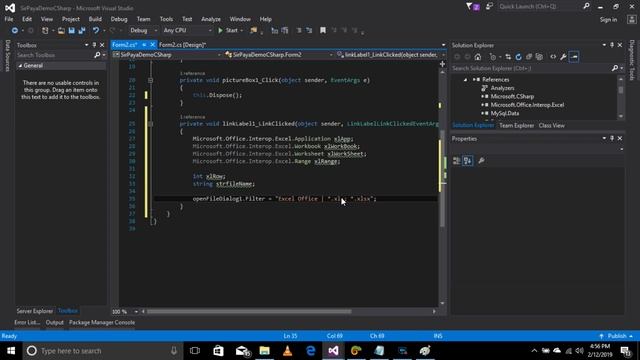Click the notifications flag in the title bar

pyautogui.click(x=472, y=7)
